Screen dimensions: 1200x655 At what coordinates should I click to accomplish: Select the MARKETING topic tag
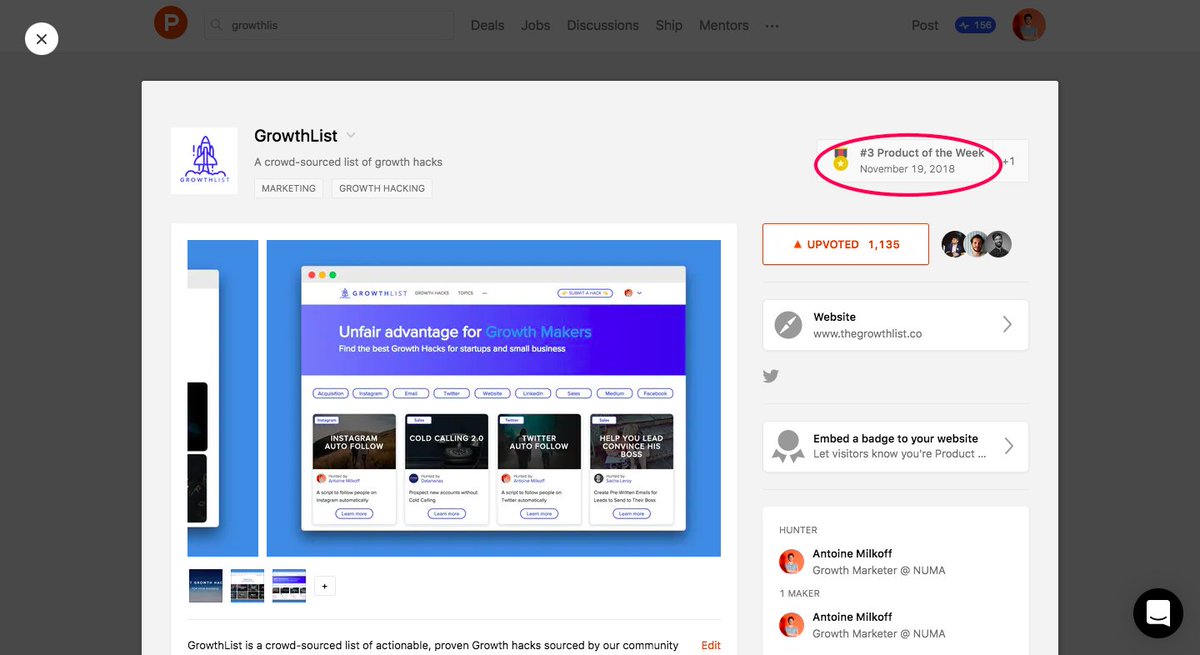289,188
